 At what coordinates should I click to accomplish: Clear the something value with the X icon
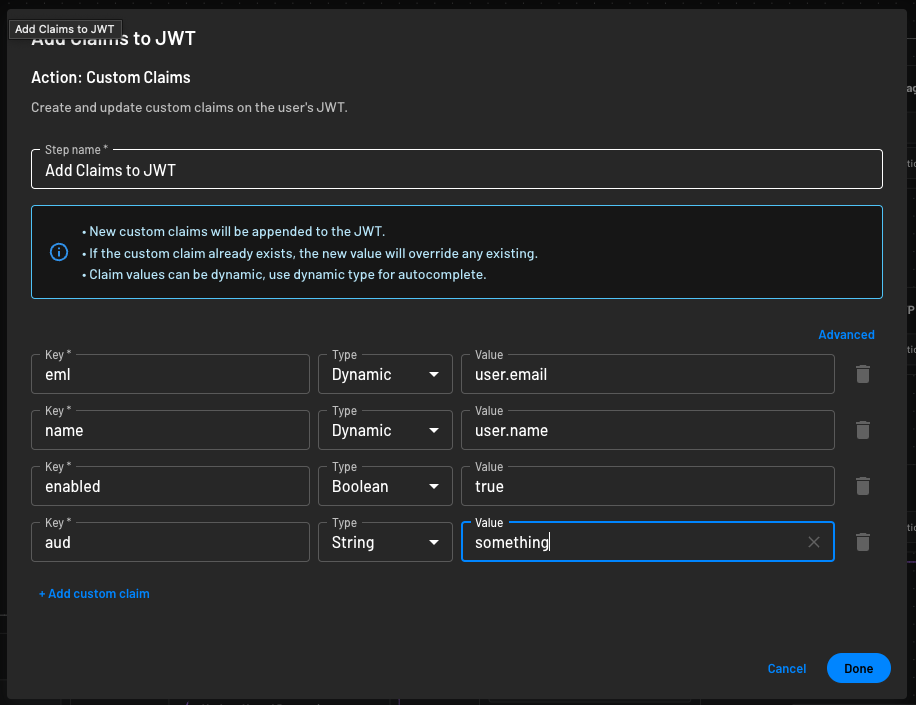tap(814, 541)
